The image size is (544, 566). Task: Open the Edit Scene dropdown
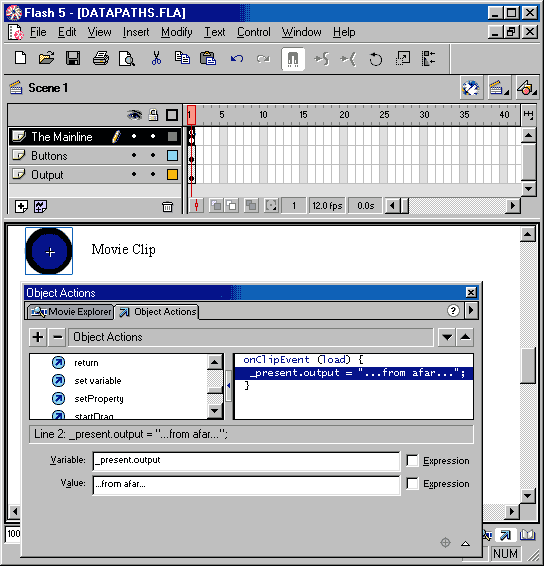pos(499,88)
